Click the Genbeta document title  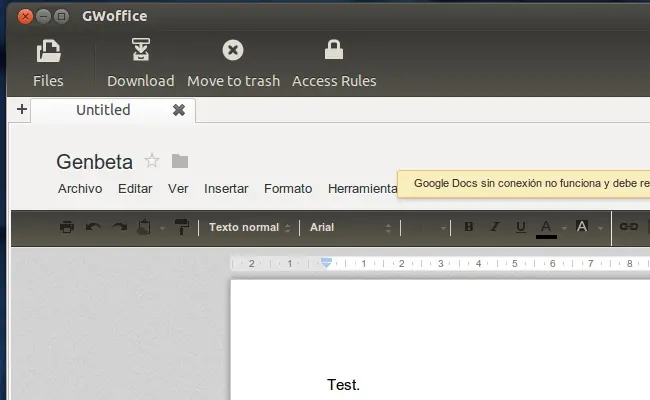click(x=95, y=162)
